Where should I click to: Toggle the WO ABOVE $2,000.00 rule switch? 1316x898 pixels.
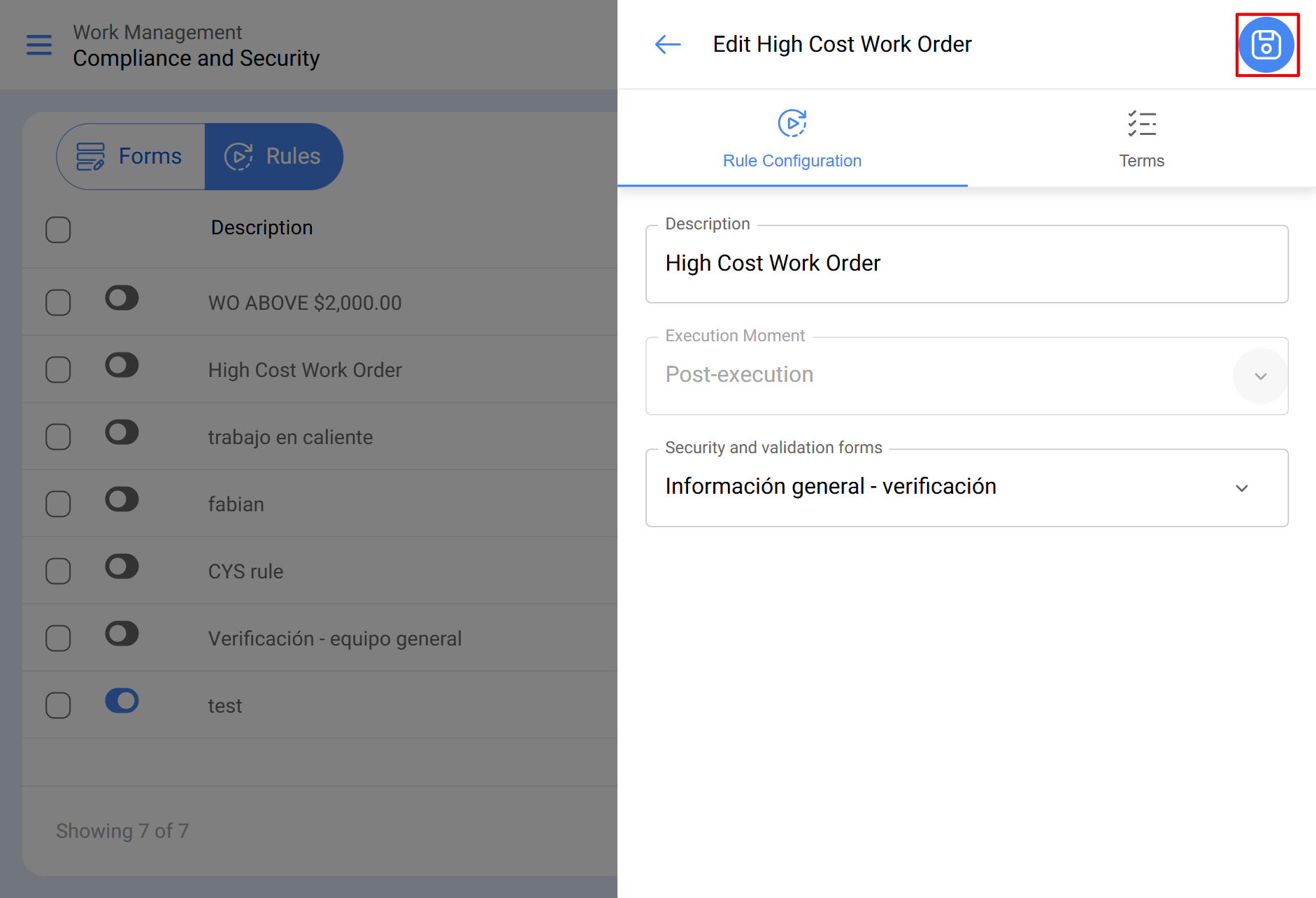click(x=122, y=299)
